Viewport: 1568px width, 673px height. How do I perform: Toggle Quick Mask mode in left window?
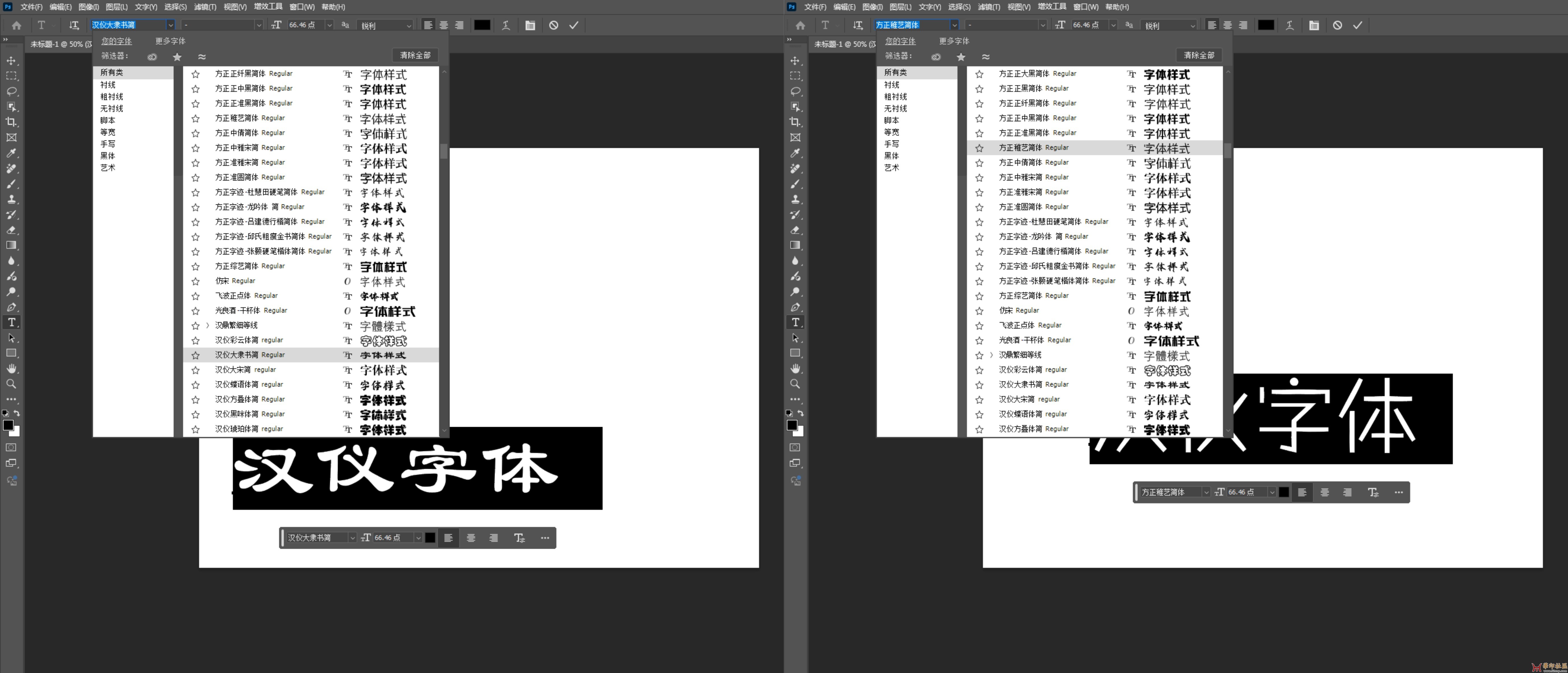12,447
